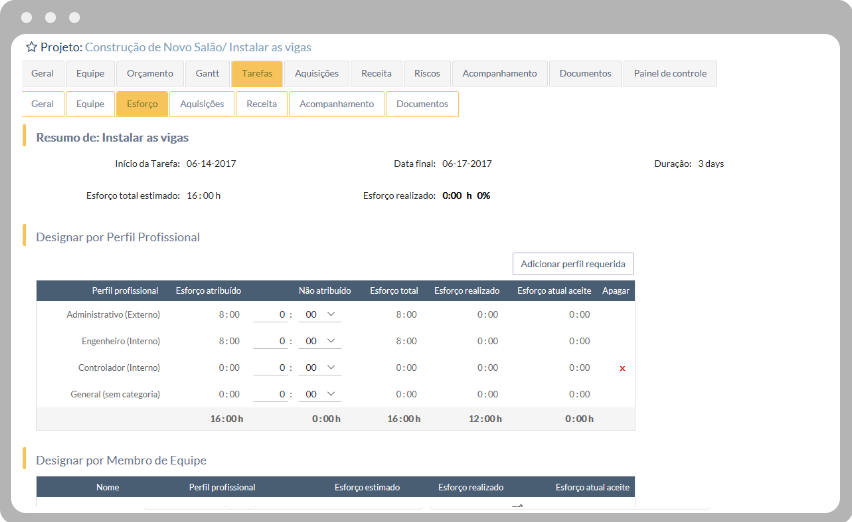Viewport: 852px width, 522px height.
Task: Go to Painel de controle tab
Action: (x=669, y=74)
